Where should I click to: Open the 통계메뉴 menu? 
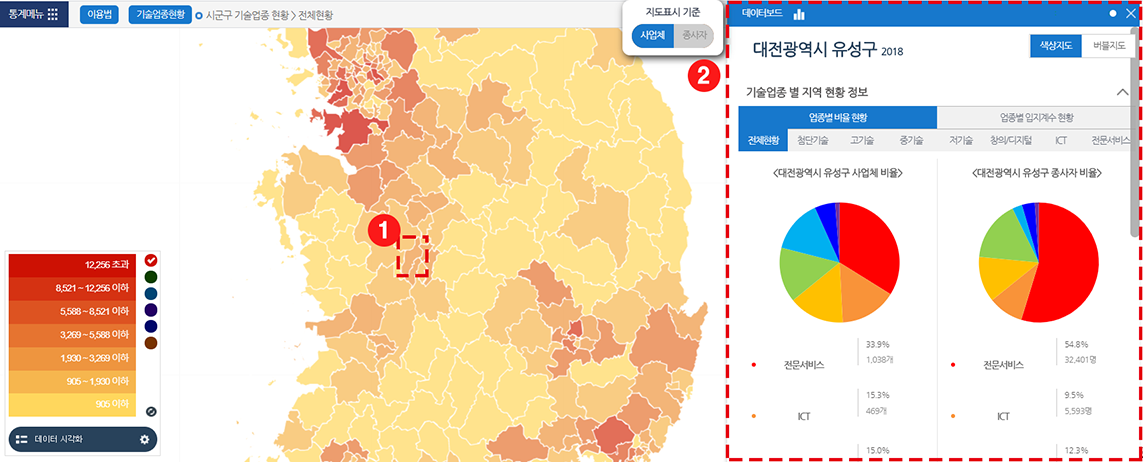tap(34, 14)
